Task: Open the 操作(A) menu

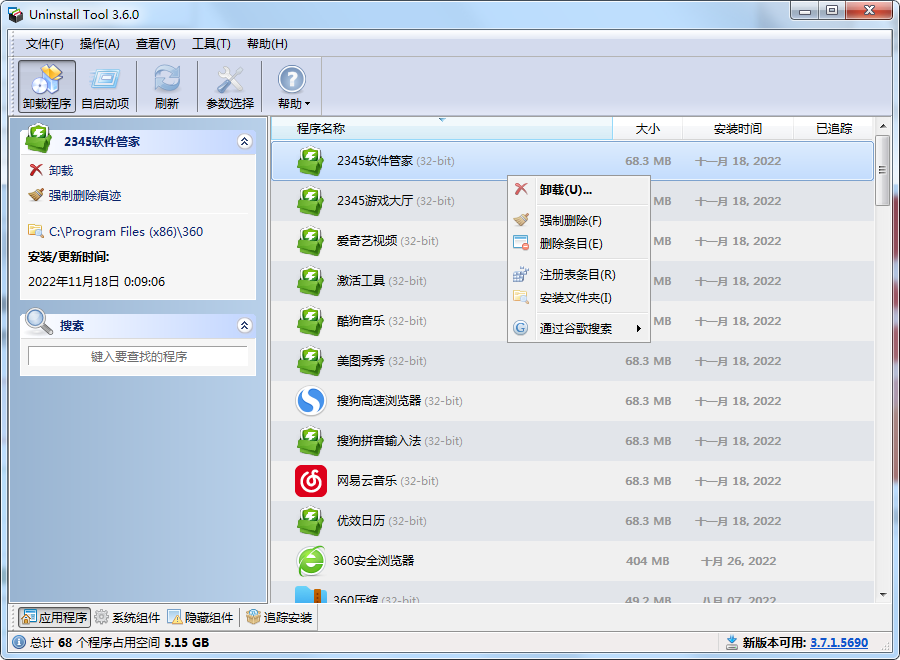Action: click(99, 44)
